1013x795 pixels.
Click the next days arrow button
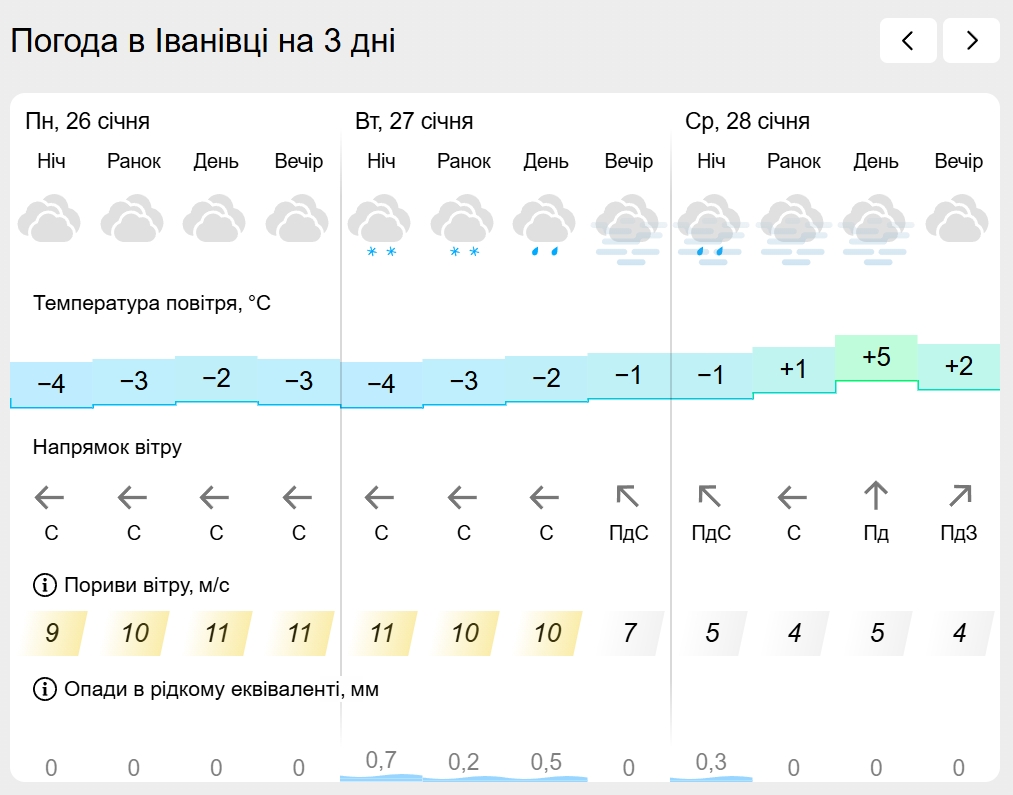coord(971,41)
